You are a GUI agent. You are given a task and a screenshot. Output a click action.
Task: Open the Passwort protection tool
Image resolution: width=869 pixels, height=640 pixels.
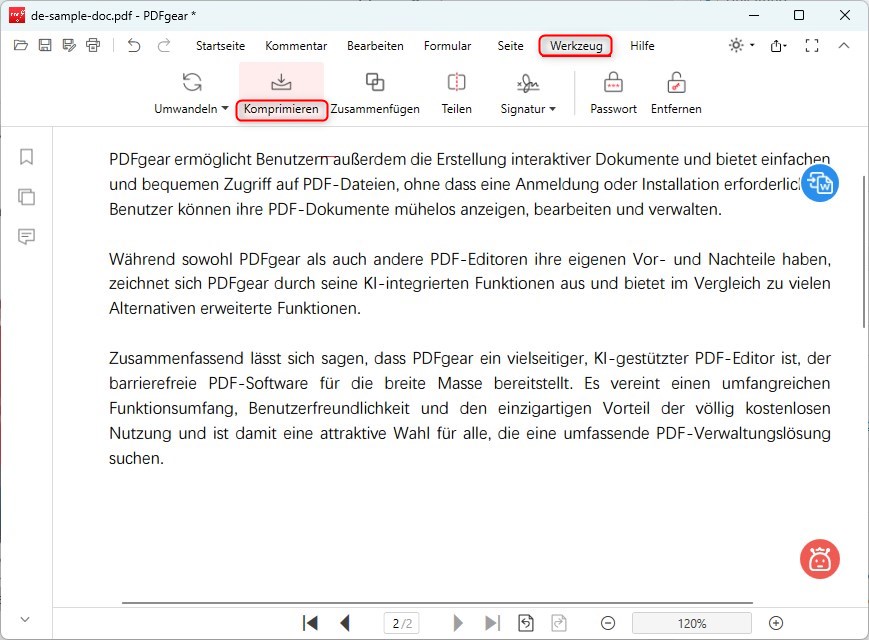coord(612,93)
